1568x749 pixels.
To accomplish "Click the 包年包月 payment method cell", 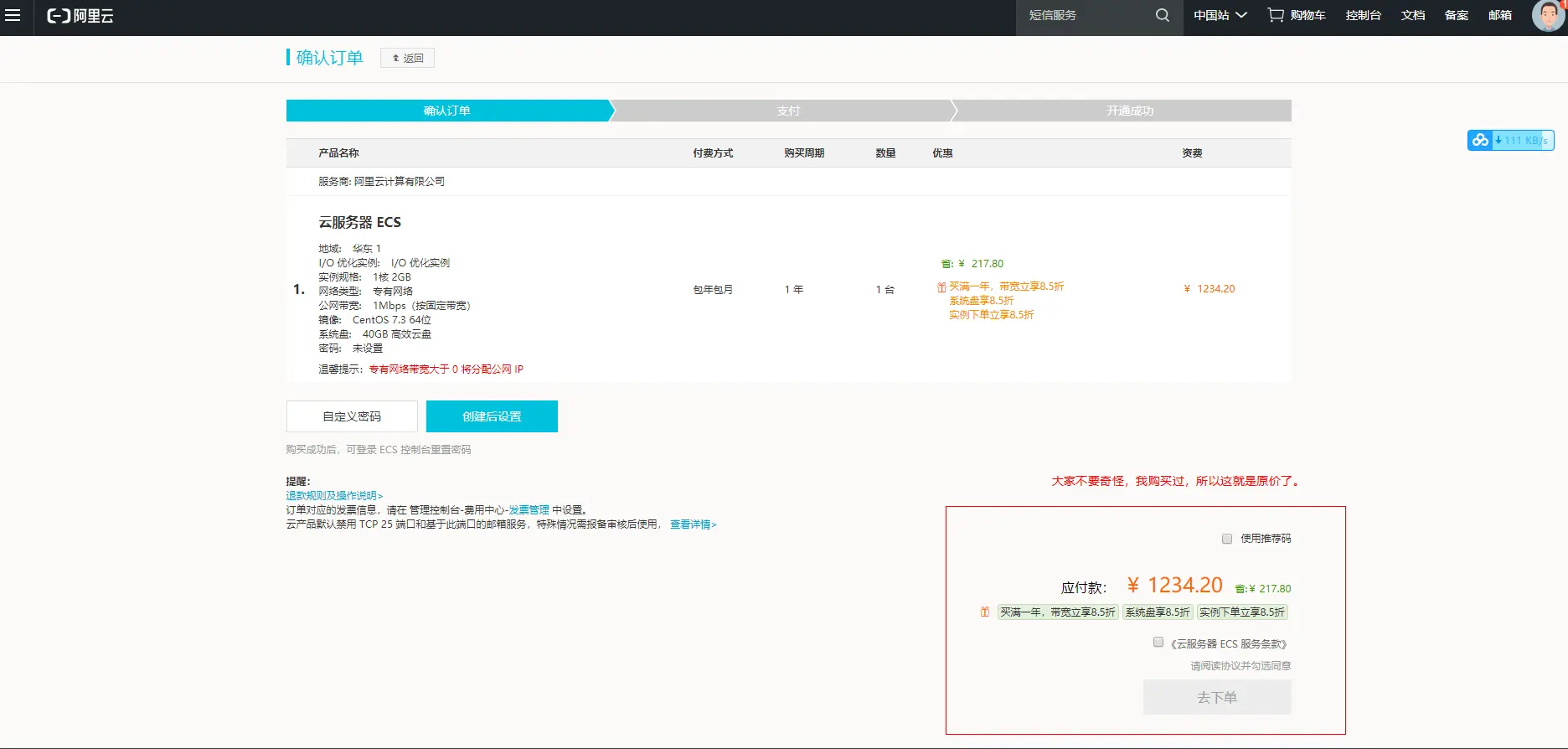I will [x=713, y=290].
